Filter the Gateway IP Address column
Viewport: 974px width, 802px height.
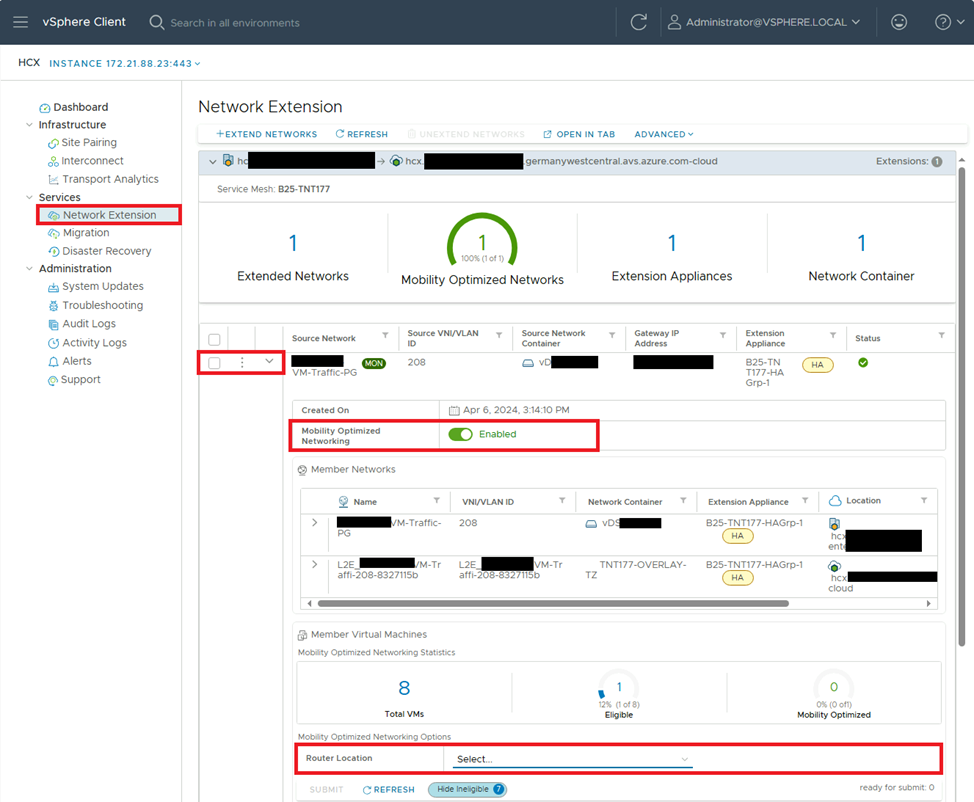coord(723,335)
